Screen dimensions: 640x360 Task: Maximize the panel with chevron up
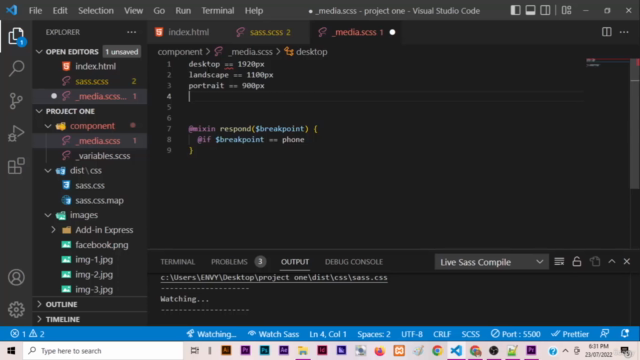coord(611,262)
